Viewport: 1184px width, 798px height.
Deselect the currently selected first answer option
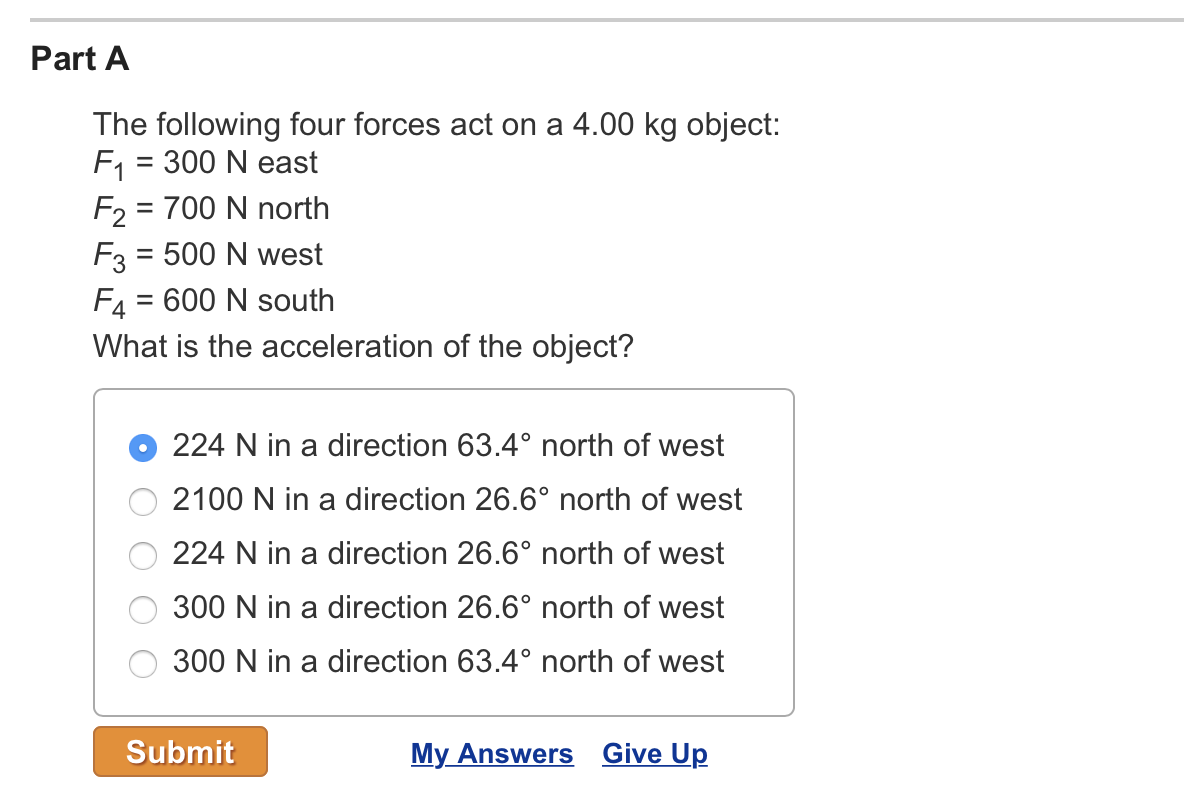click(x=143, y=447)
